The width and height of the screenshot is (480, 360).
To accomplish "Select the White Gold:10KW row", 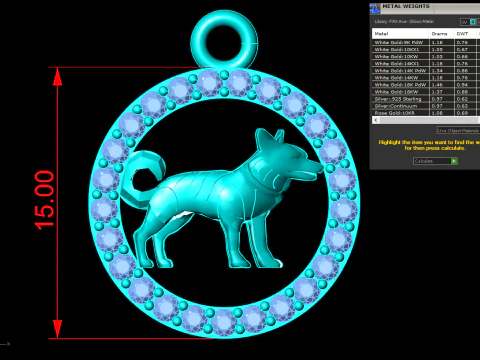I will click(x=426, y=57).
